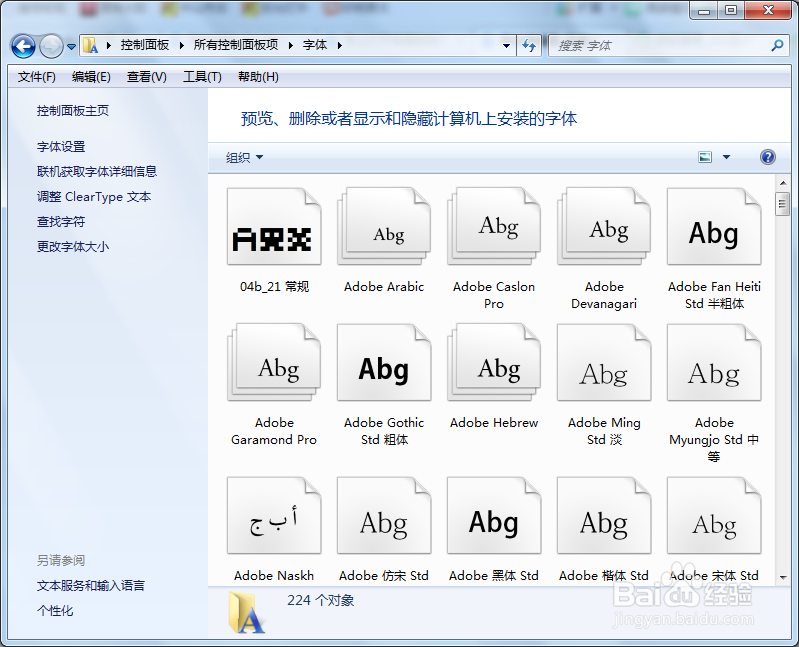Click the scrollbar down arrow
799x647 pixels.
tap(783, 578)
